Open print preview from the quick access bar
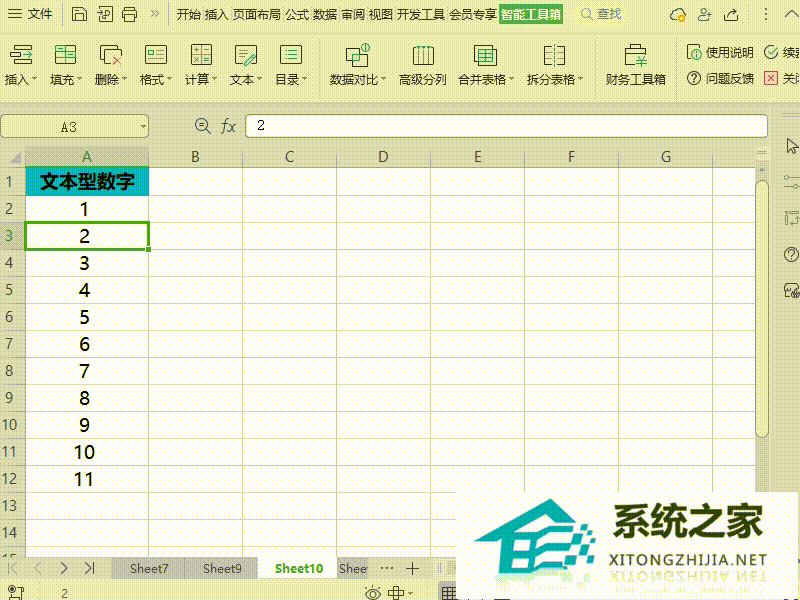 [105, 14]
